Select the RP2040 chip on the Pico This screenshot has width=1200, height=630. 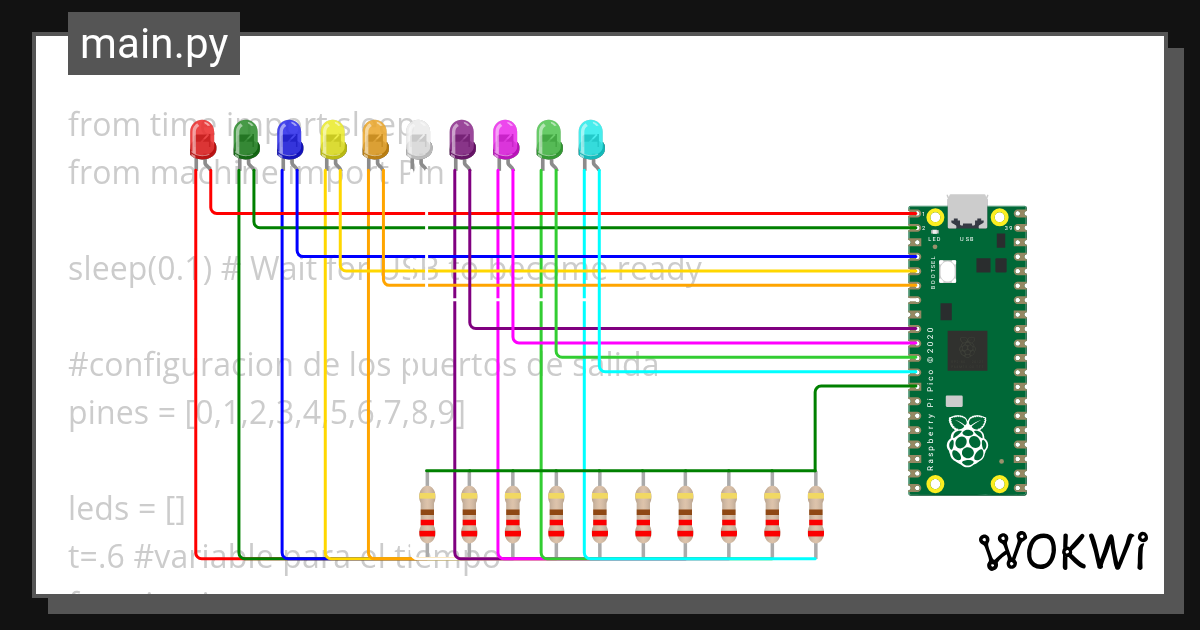coord(967,350)
